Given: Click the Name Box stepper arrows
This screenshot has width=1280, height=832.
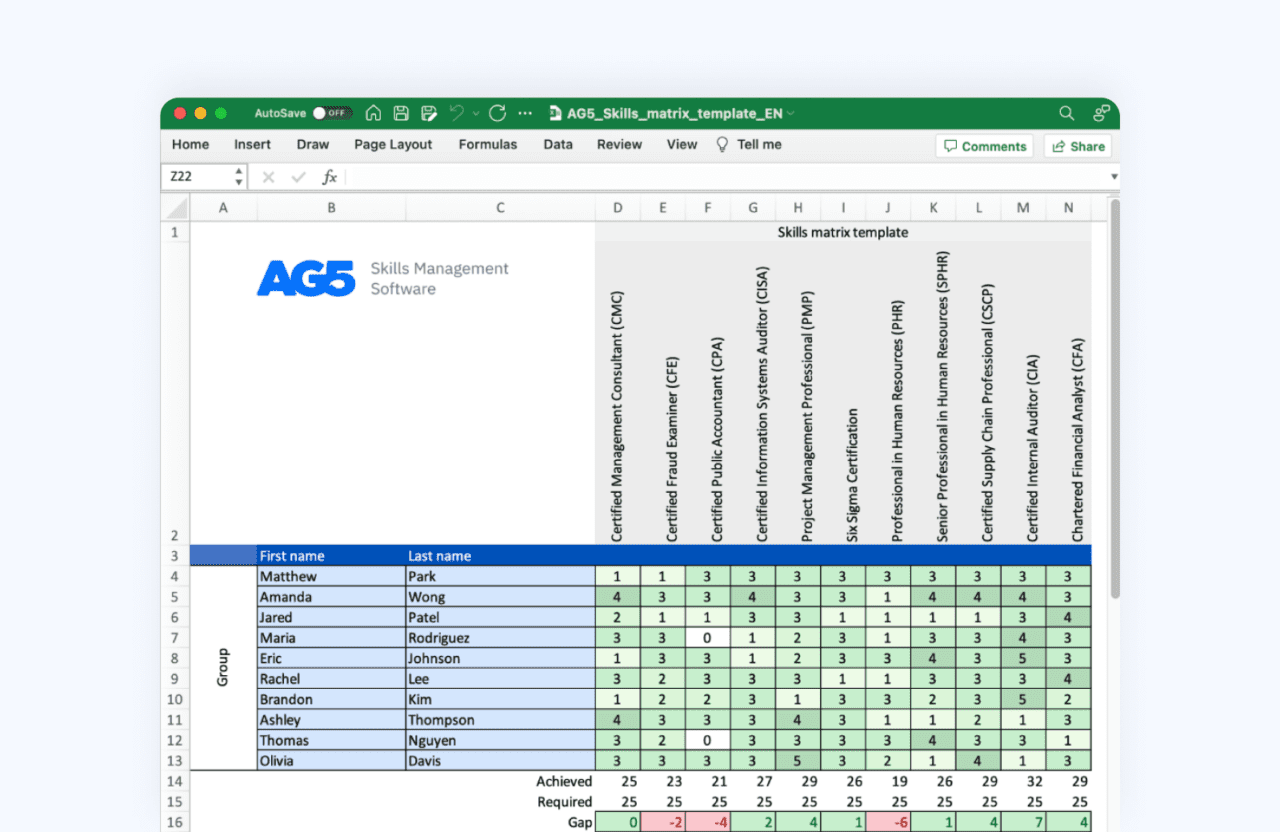Looking at the screenshot, I should point(238,176).
